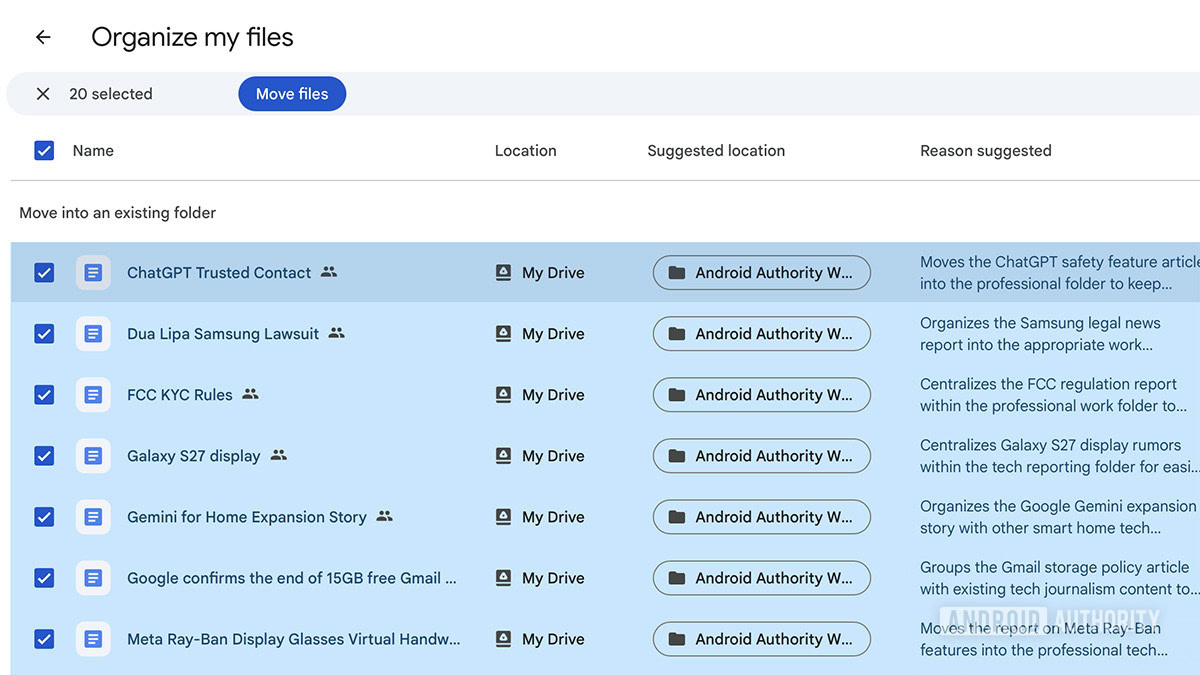Click the Reason suggested column header
This screenshot has width=1200, height=675.
986,151
